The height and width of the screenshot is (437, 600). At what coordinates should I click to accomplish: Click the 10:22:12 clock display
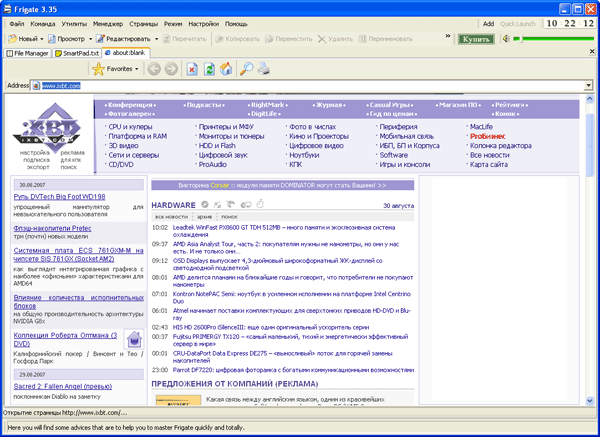pyautogui.click(x=570, y=23)
